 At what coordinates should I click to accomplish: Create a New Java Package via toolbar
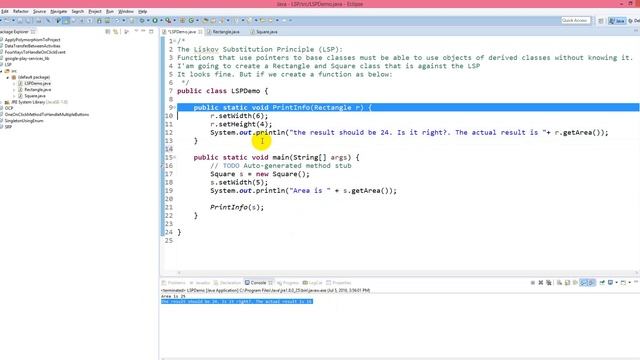182,20
